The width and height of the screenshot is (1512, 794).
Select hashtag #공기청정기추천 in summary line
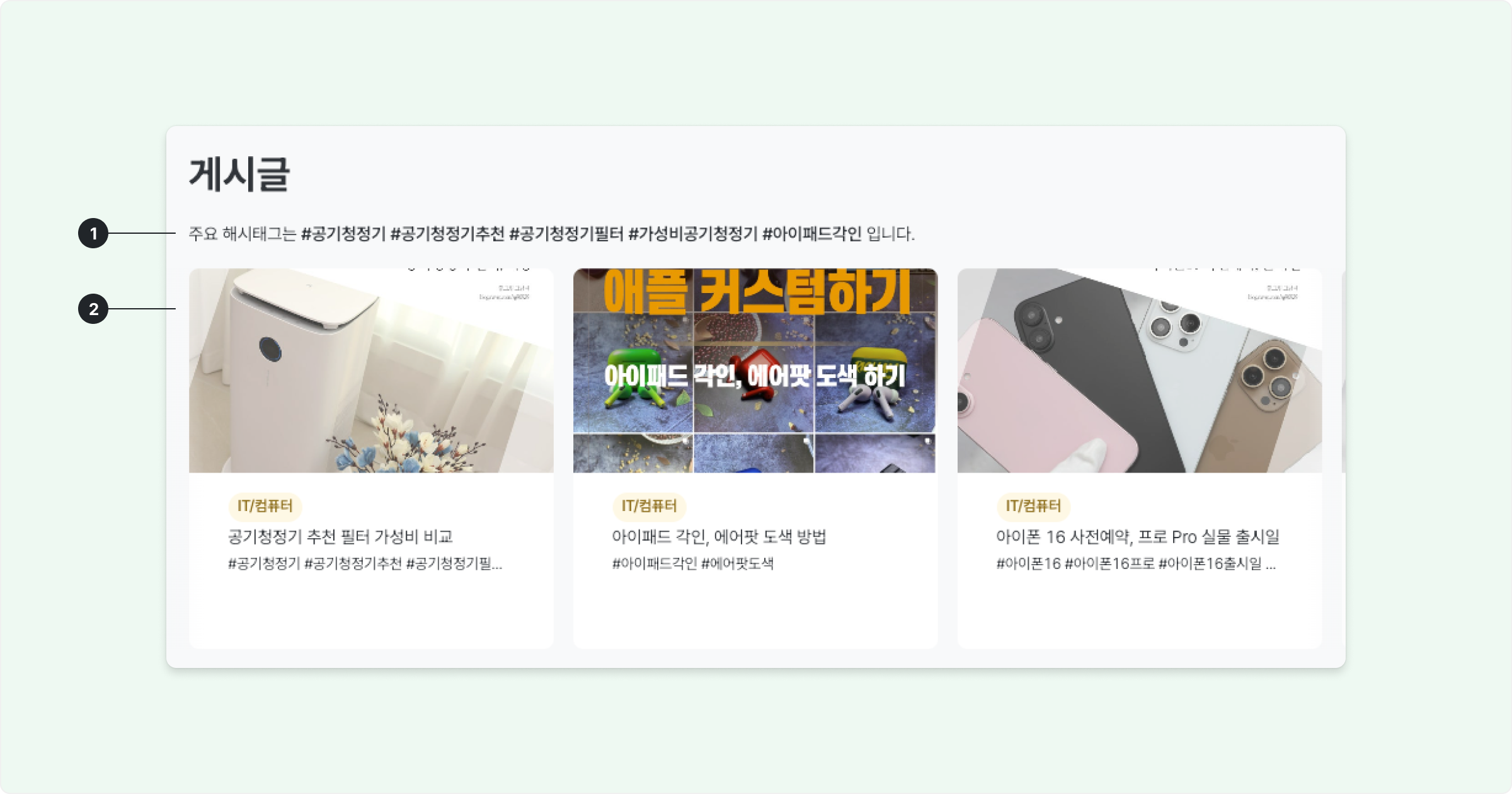click(447, 234)
